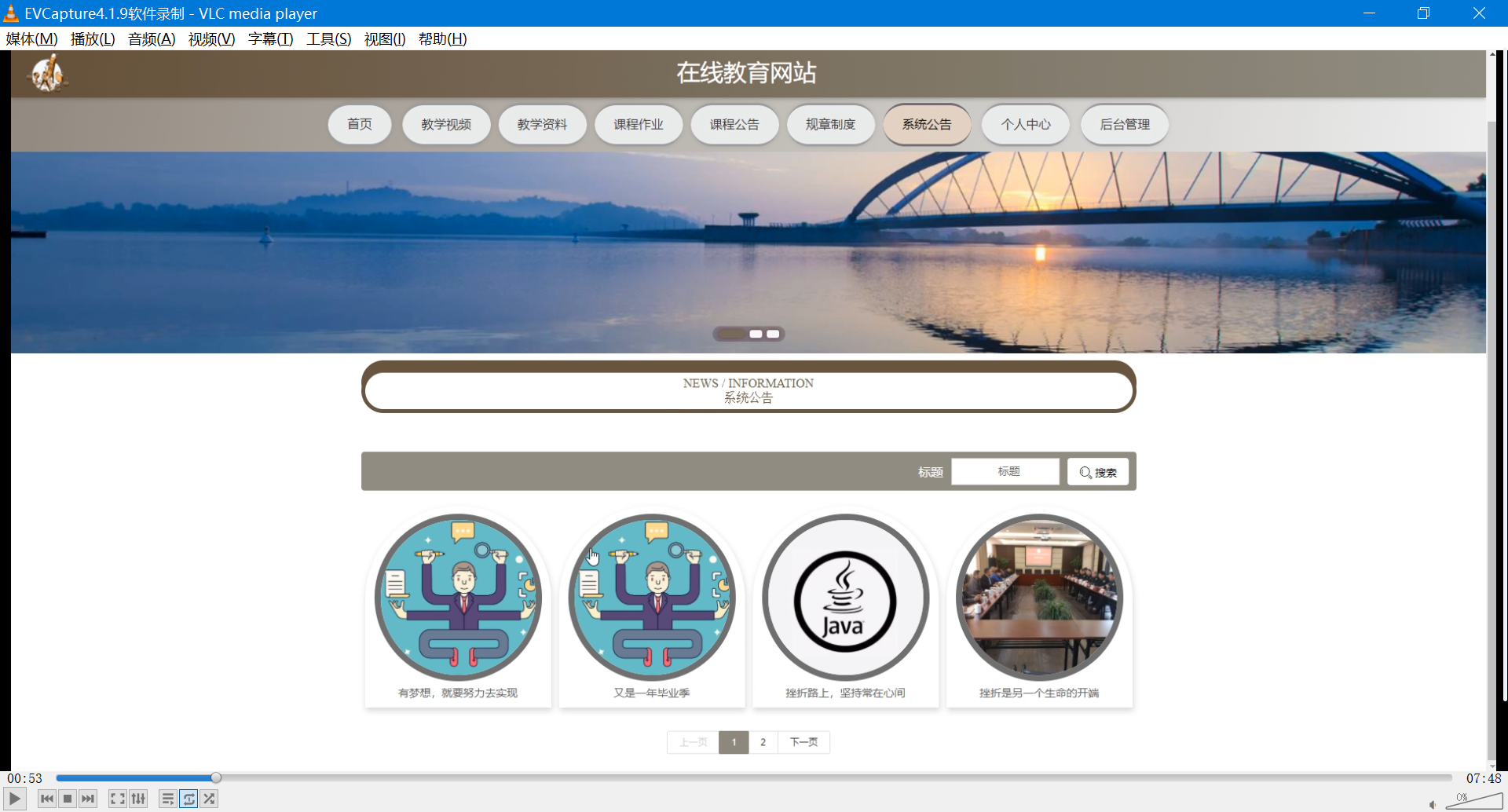Open the 字幕(T) menu
This screenshot has height=812, width=1508.
(270, 38)
